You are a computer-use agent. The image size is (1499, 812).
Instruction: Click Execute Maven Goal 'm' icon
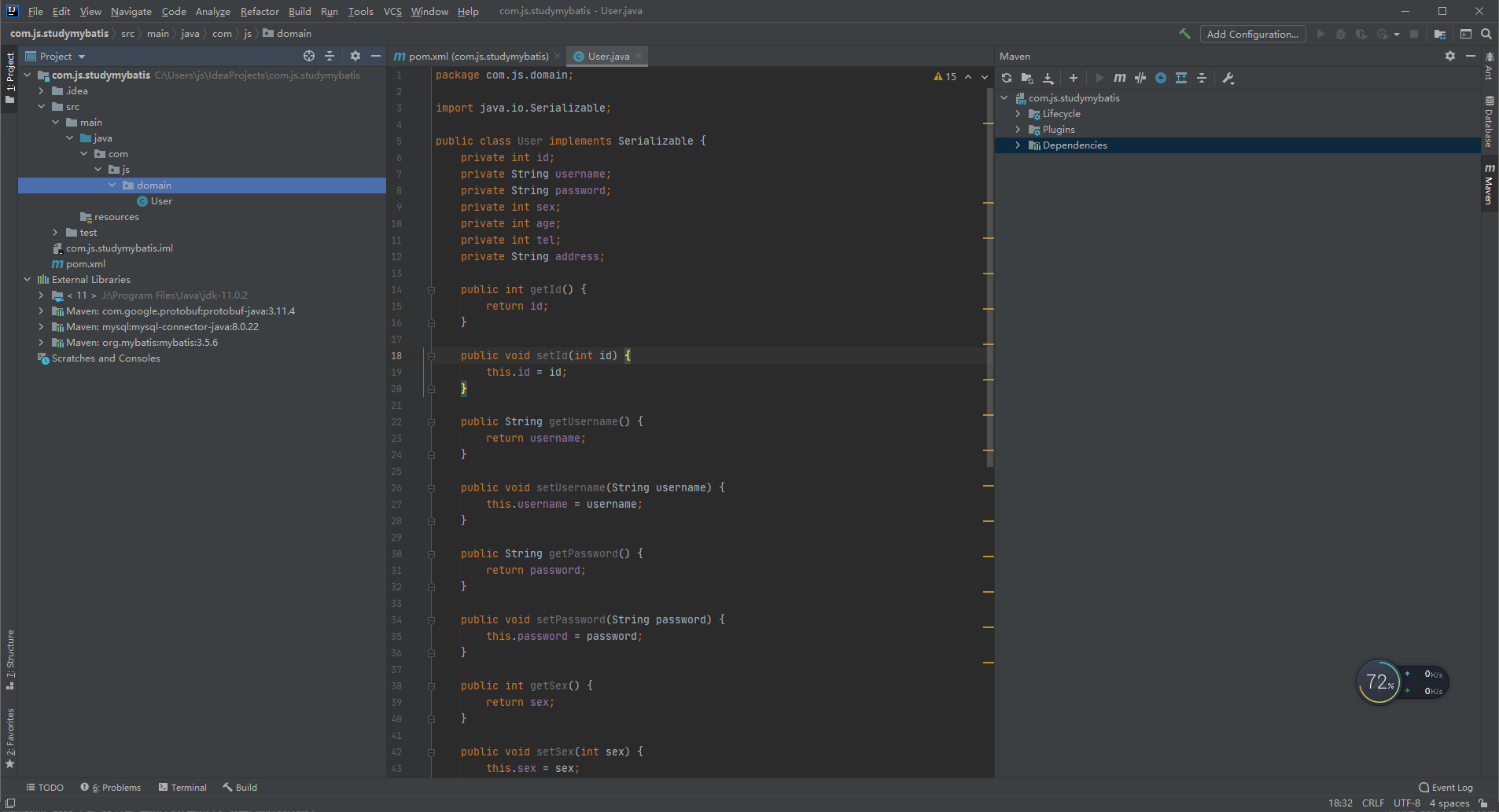[1120, 78]
